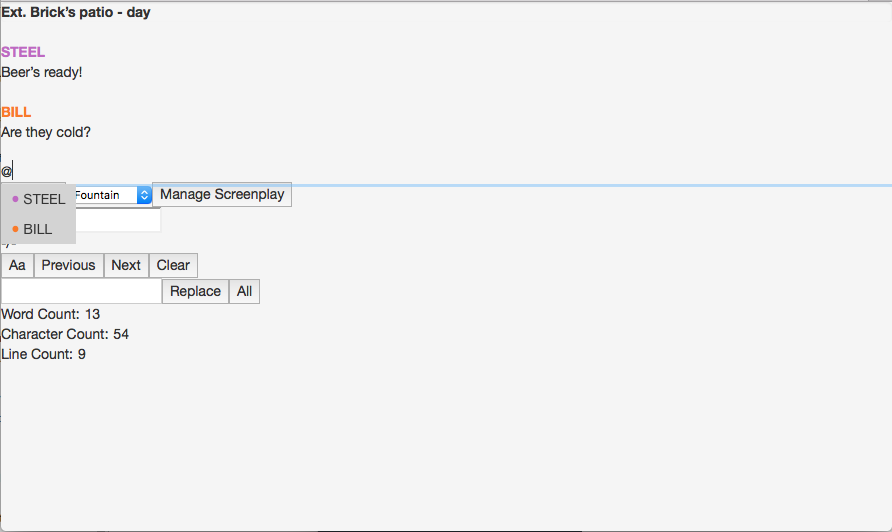Click the Replace button
Viewport: 892px width, 532px height.
tap(195, 291)
